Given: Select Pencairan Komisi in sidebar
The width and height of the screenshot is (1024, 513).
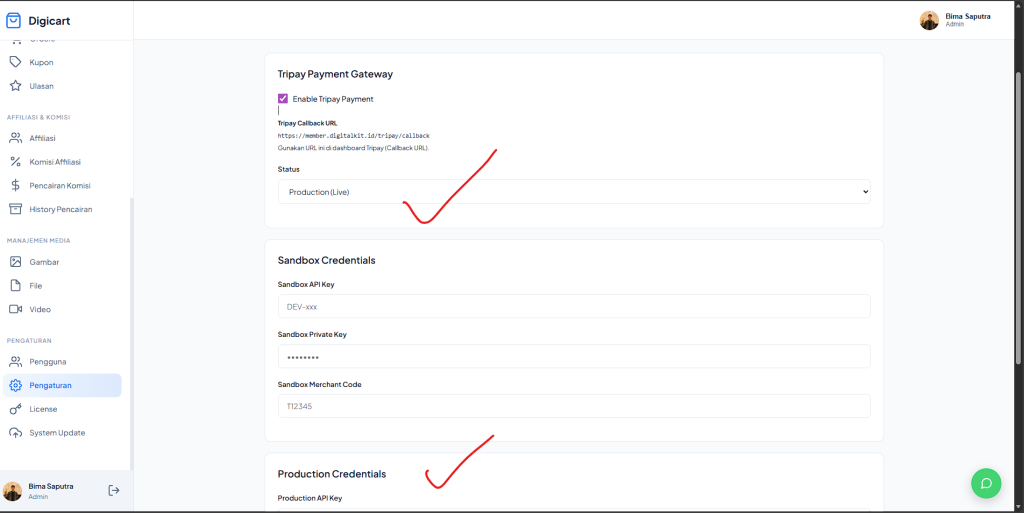Looking at the screenshot, I should coord(60,185).
